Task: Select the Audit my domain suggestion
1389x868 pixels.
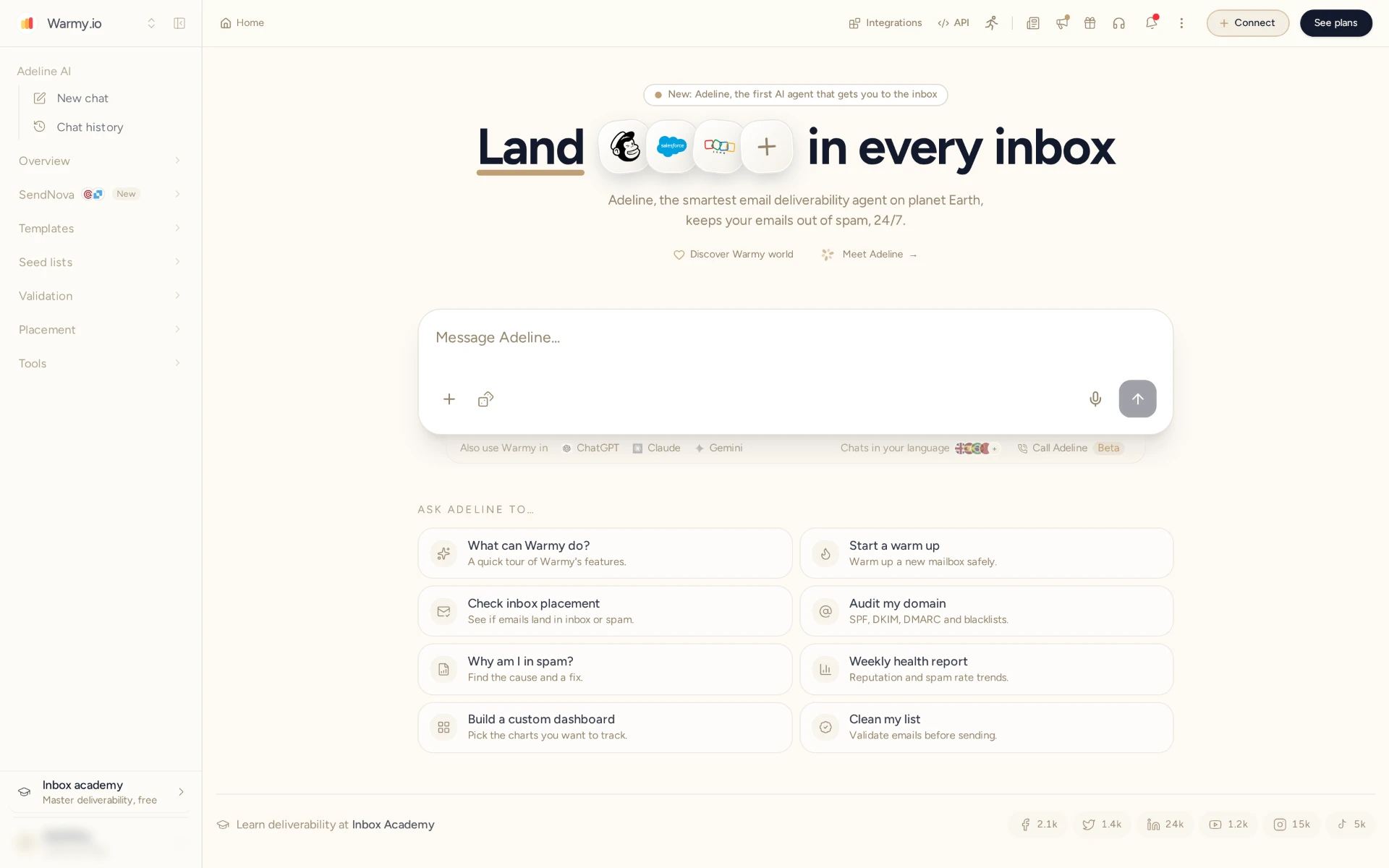Action: click(986, 611)
